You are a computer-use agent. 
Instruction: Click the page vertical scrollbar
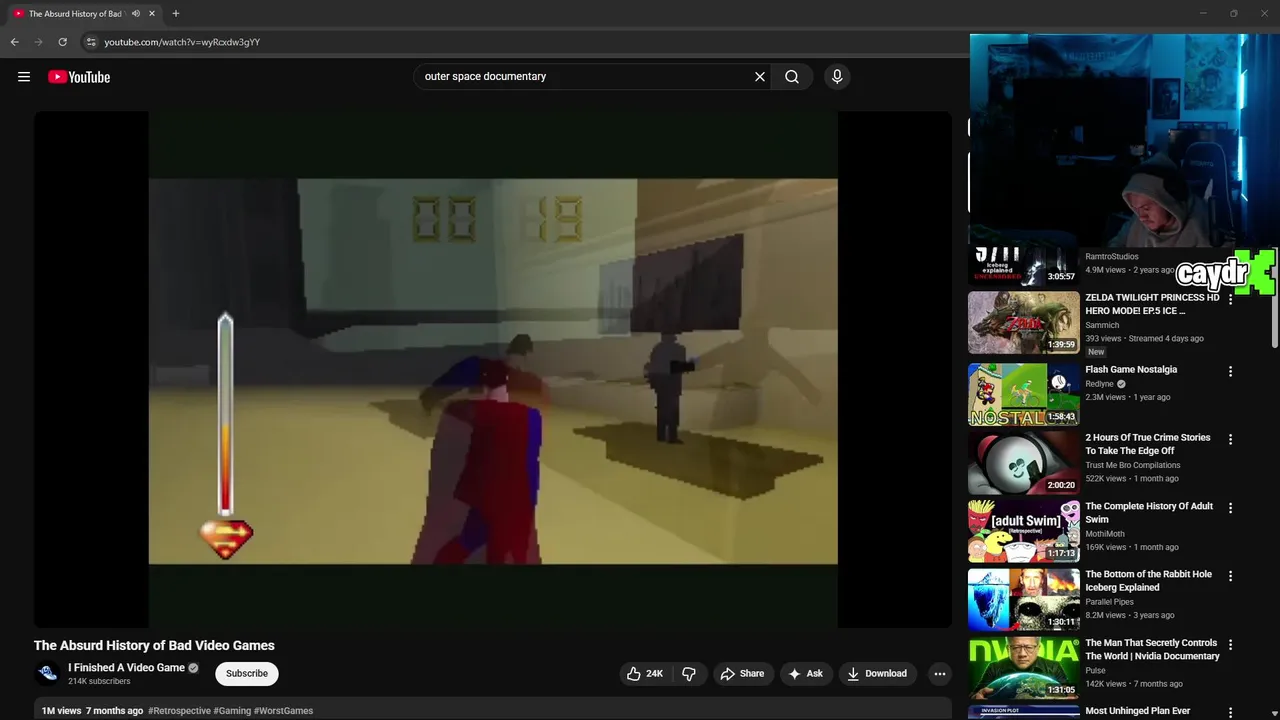pos(1274,300)
